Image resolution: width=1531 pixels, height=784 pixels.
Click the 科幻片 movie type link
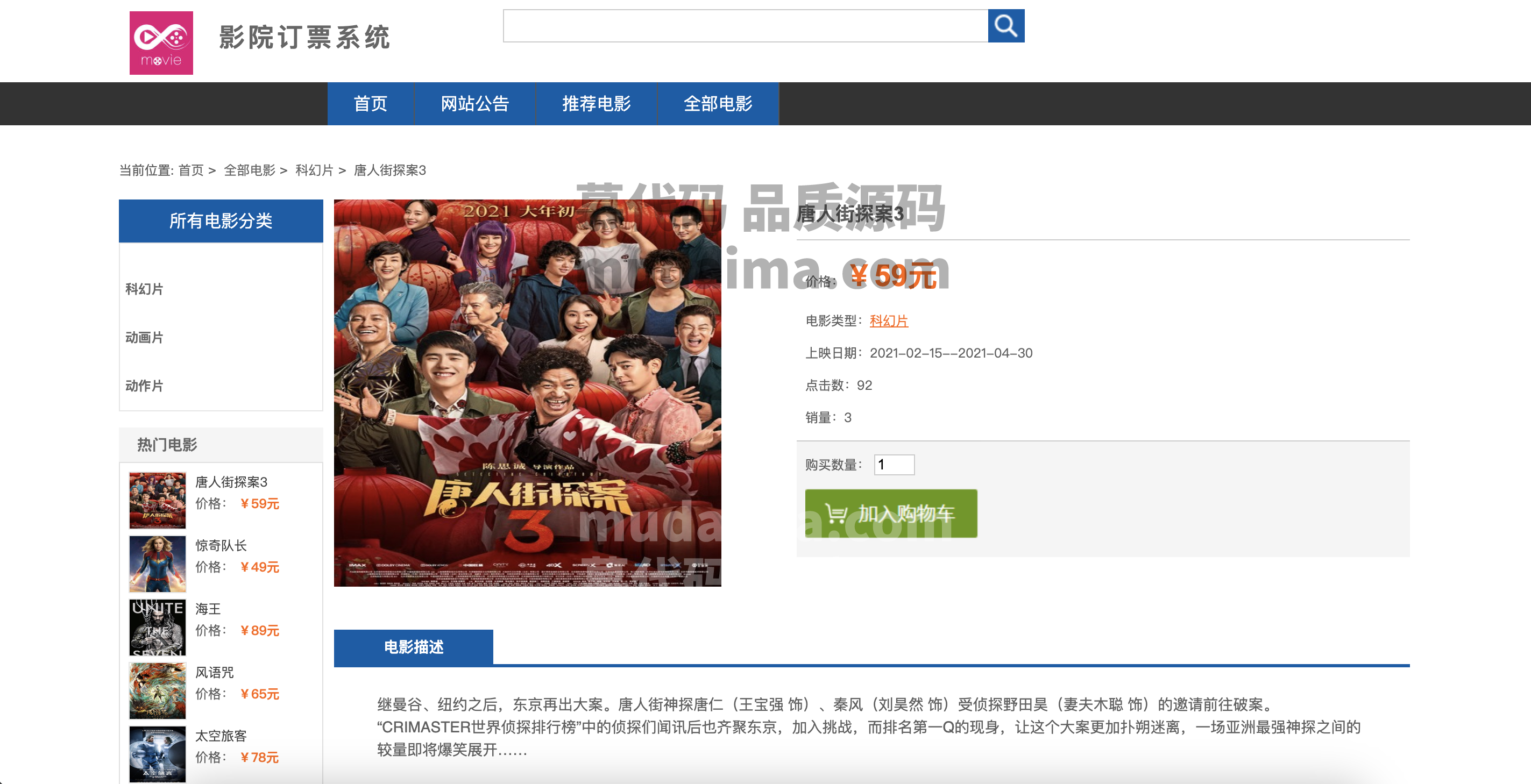pos(889,320)
